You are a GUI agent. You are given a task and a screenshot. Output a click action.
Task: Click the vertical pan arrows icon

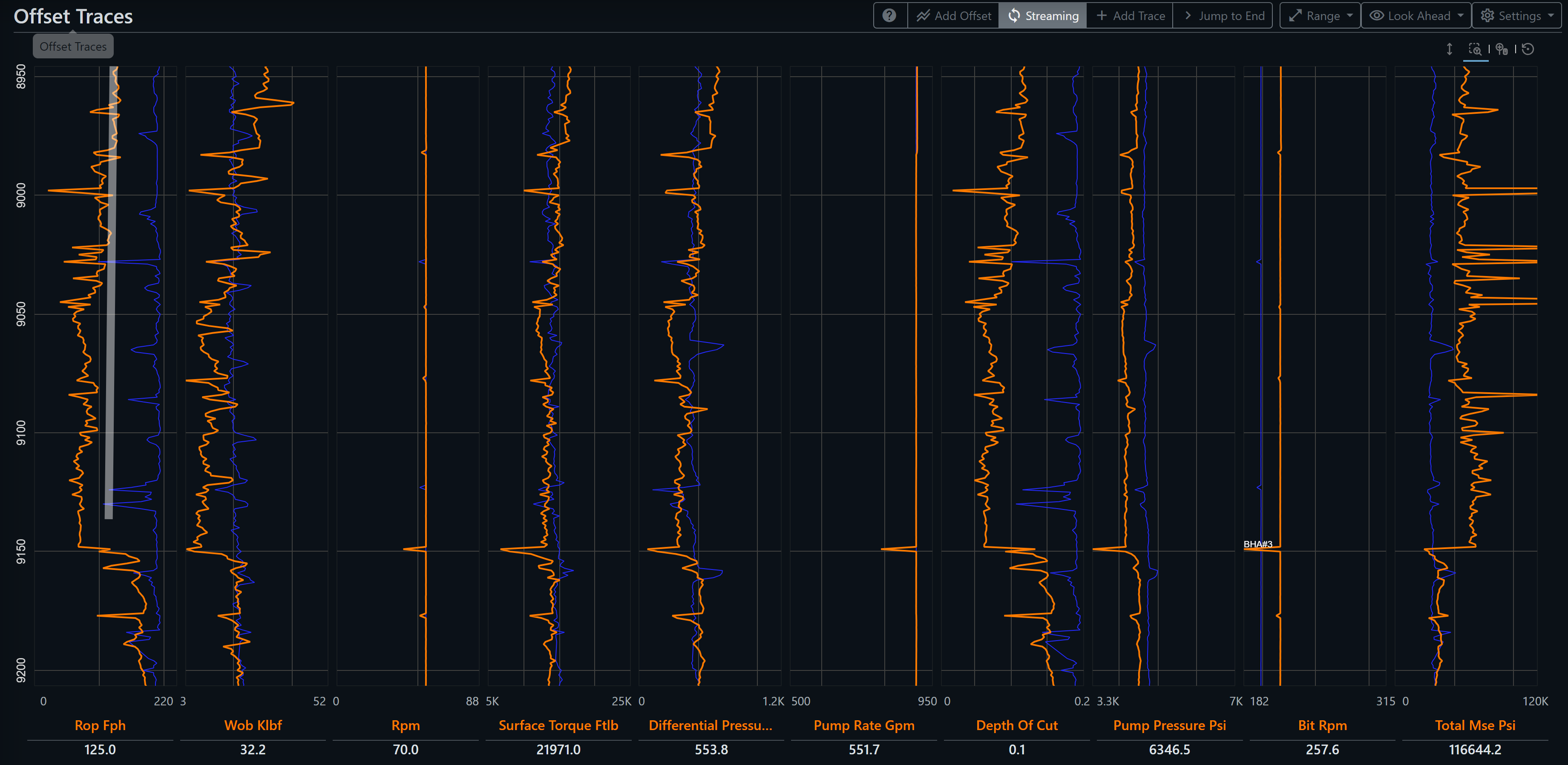tap(1449, 49)
